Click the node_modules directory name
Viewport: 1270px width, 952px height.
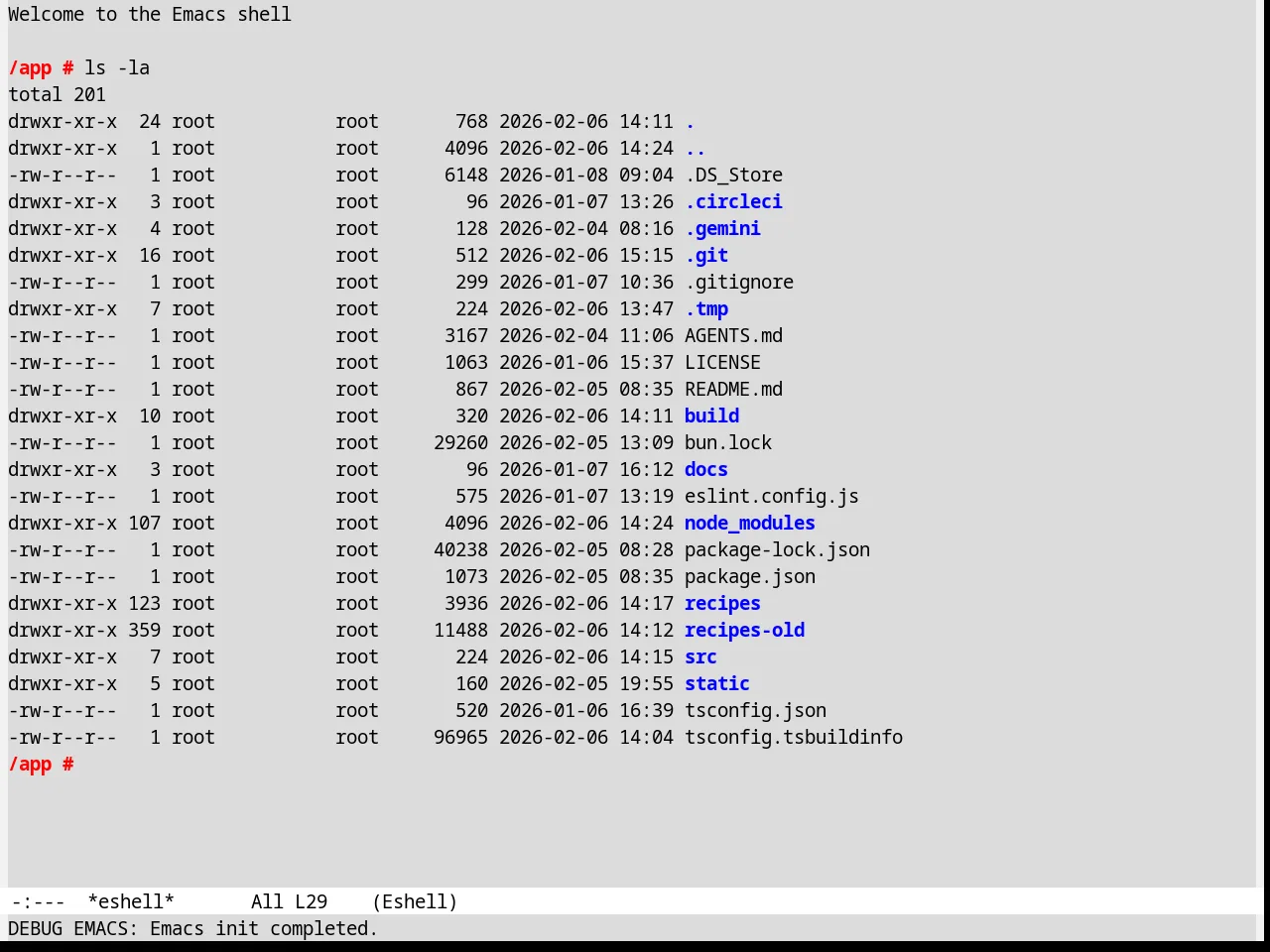[750, 523]
